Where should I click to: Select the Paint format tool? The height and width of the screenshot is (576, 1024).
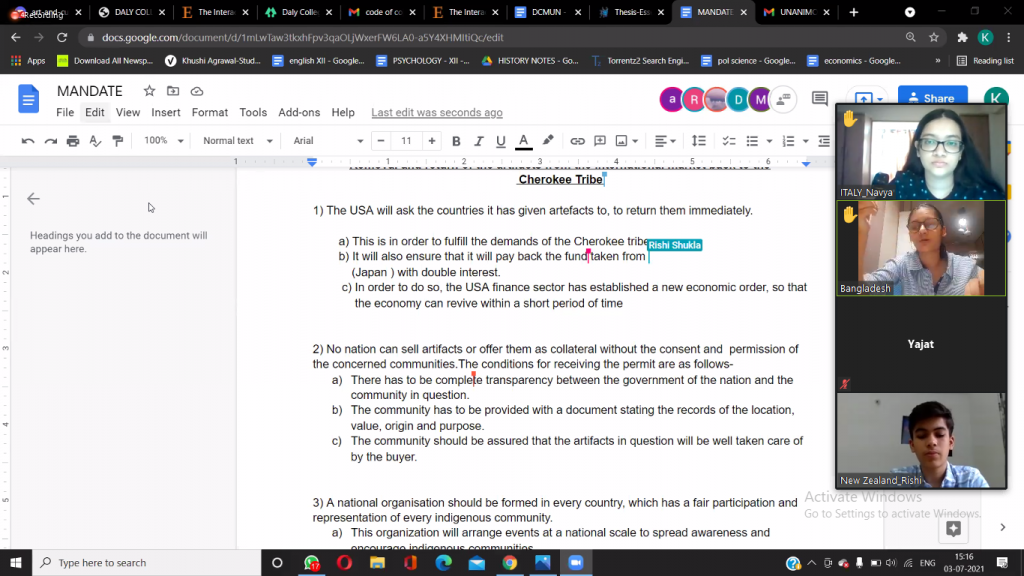pyautogui.click(x=118, y=140)
